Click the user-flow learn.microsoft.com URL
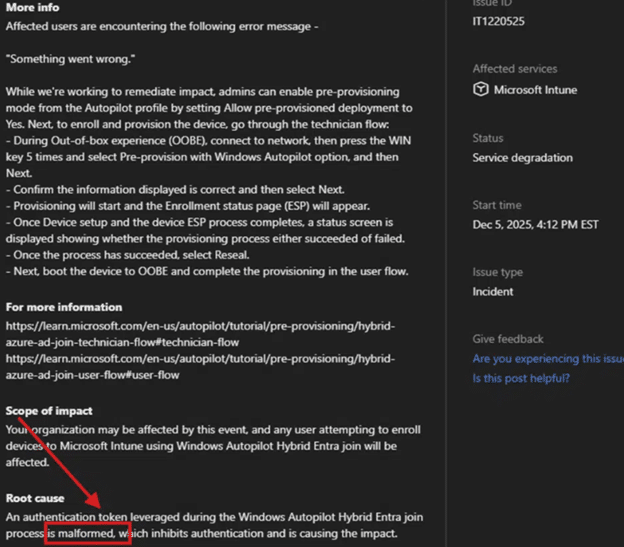The height and width of the screenshot is (547, 624). click(x=200, y=367)
